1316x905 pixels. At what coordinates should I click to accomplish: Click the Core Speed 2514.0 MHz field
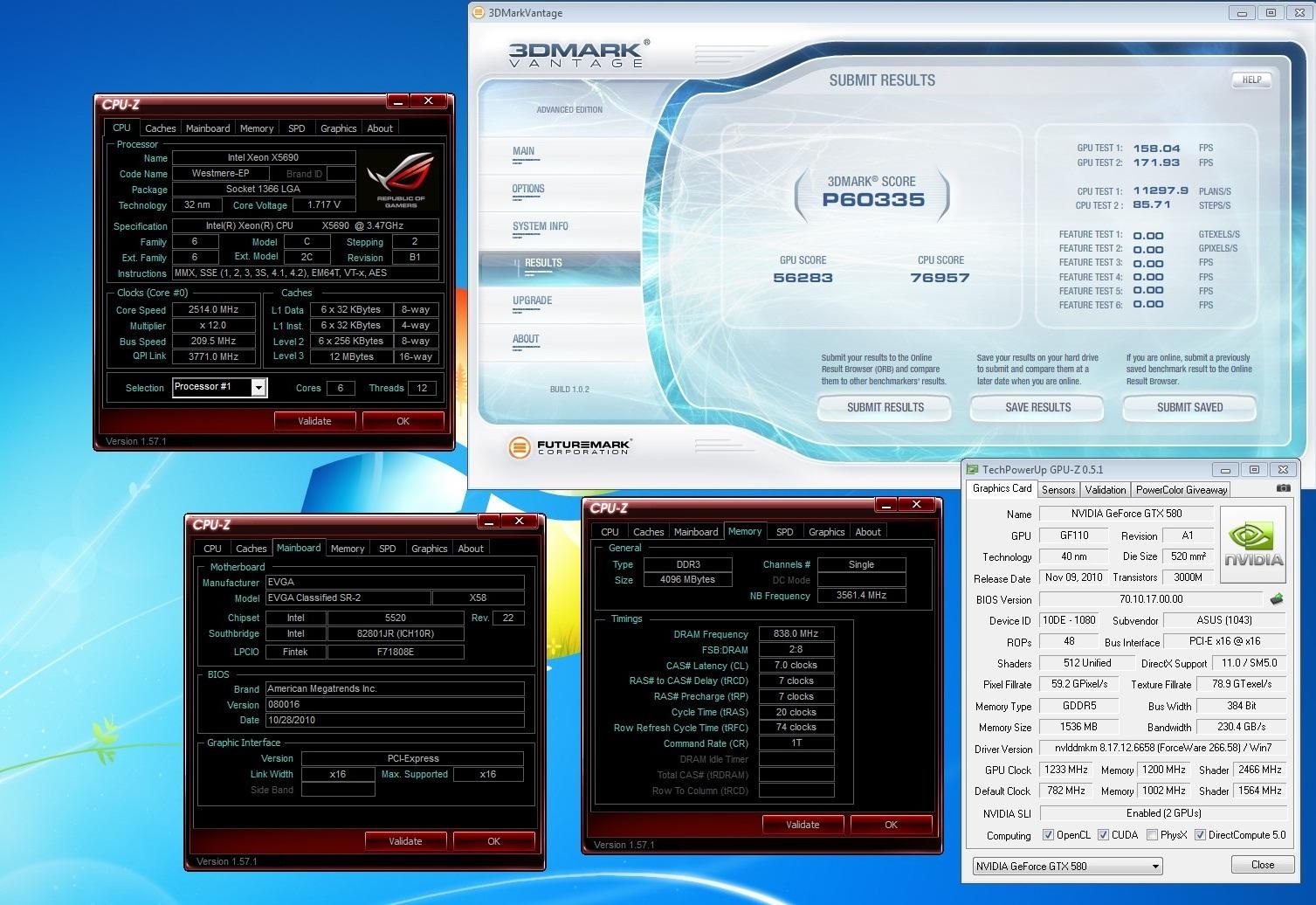pos(213,310)
